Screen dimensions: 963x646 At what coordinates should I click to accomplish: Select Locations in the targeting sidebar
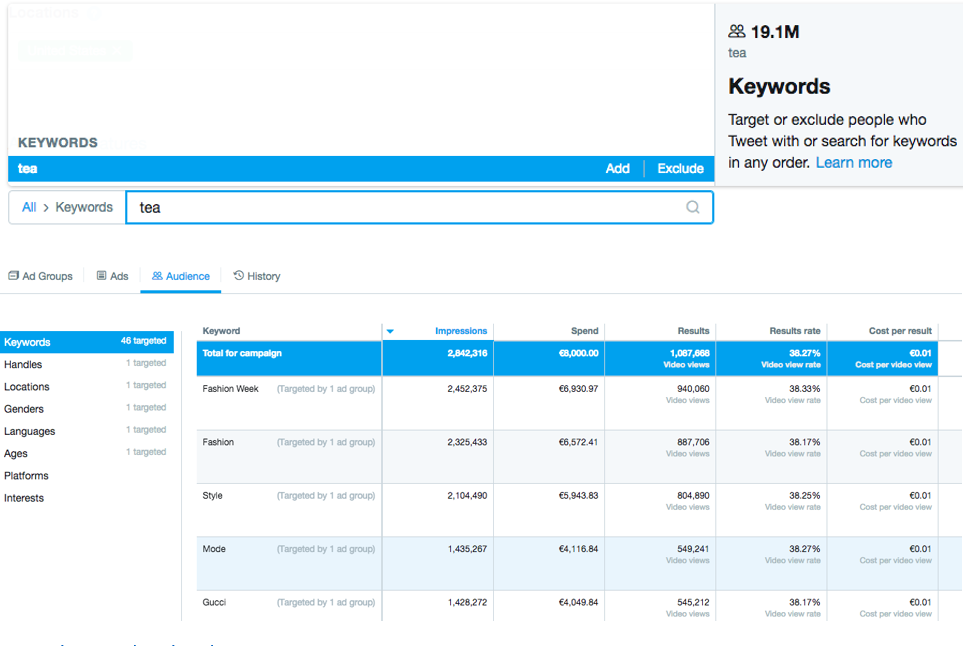coord(27,386)
